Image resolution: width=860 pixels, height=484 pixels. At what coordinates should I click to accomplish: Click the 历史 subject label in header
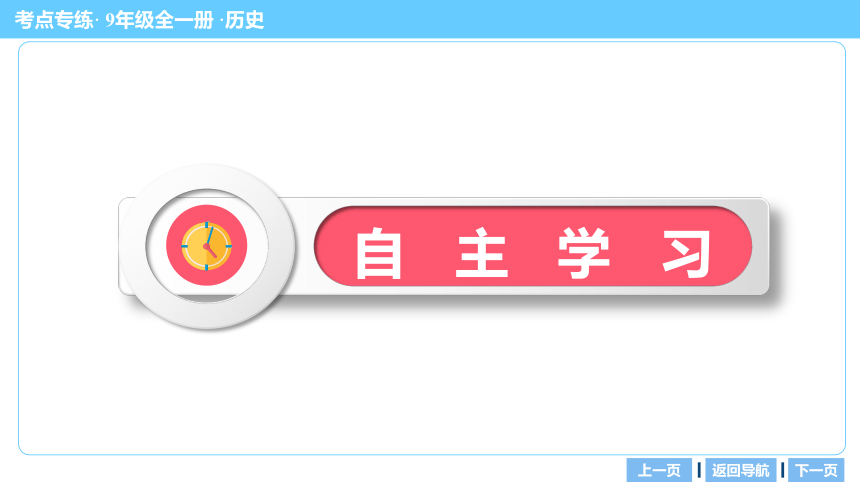[245, 20]
